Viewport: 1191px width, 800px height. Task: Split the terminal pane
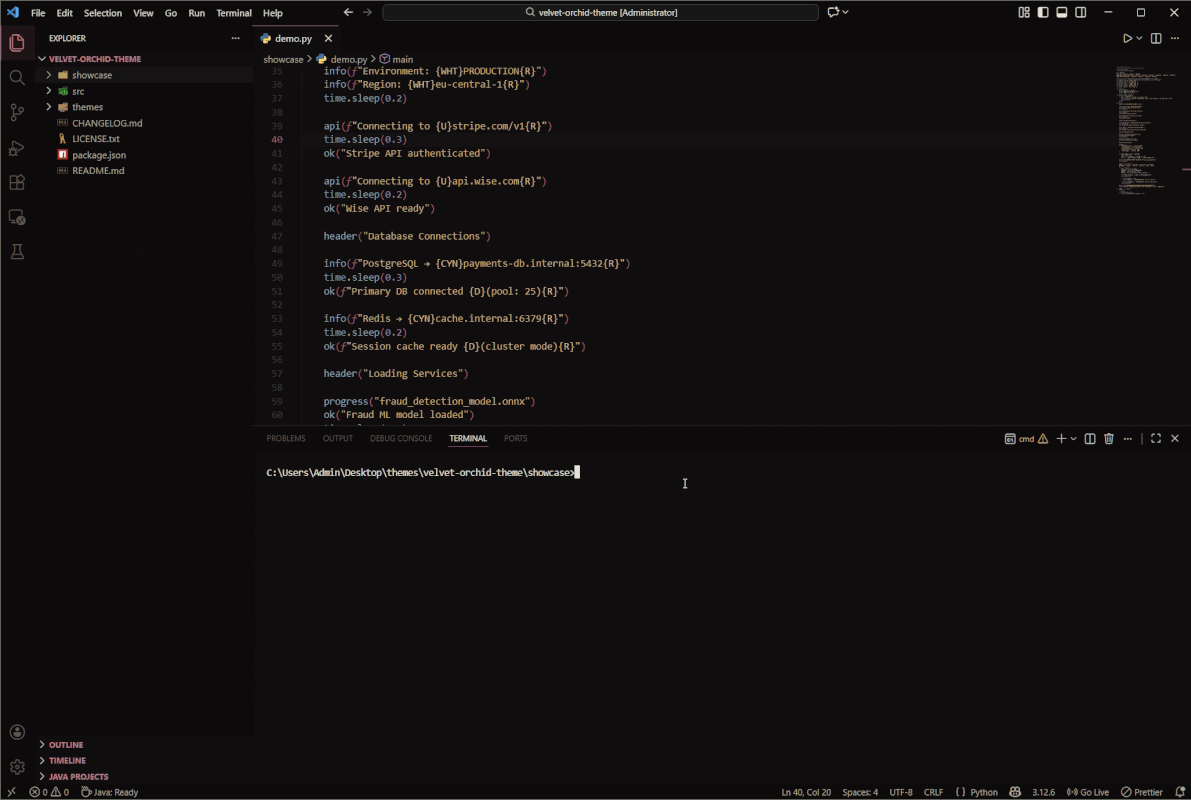(1090, 438)
